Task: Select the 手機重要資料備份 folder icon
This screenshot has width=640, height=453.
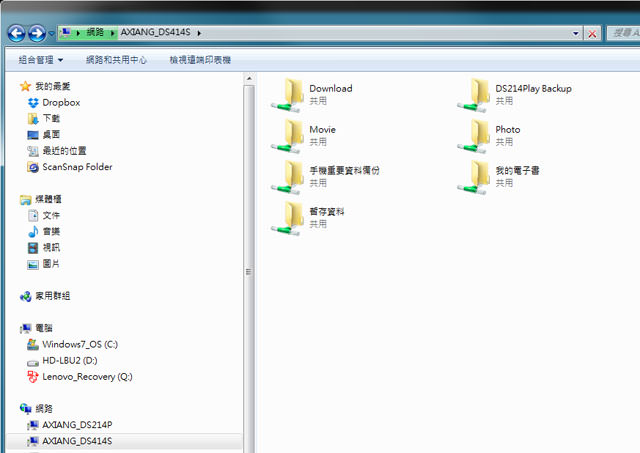Action: [288, 177]
